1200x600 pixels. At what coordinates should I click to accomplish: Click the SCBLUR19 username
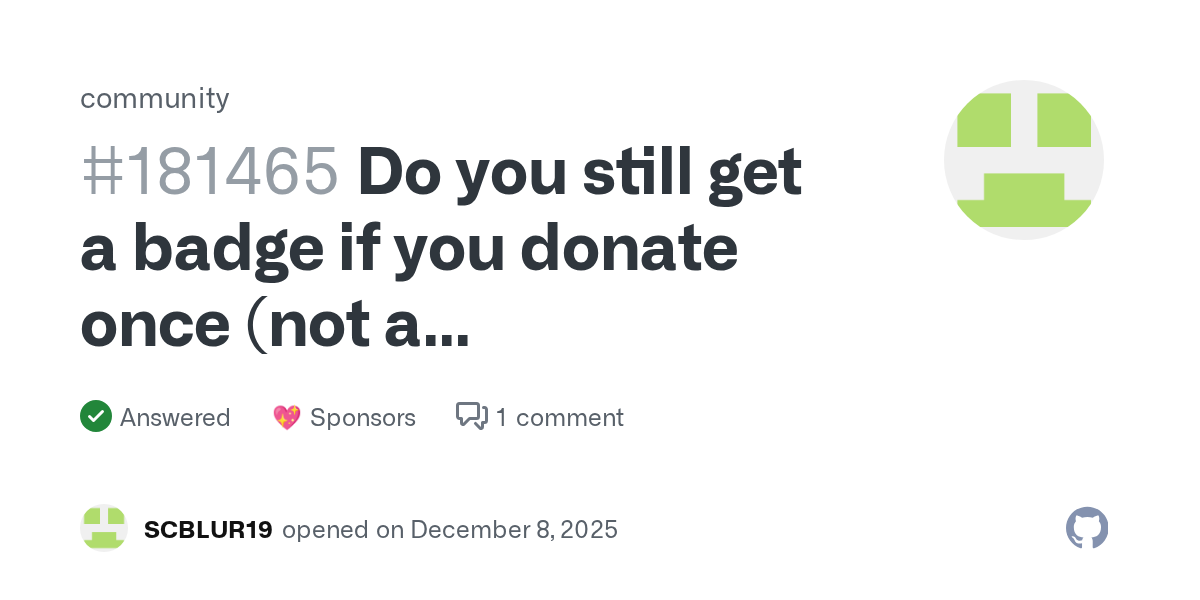pos(208,529)
